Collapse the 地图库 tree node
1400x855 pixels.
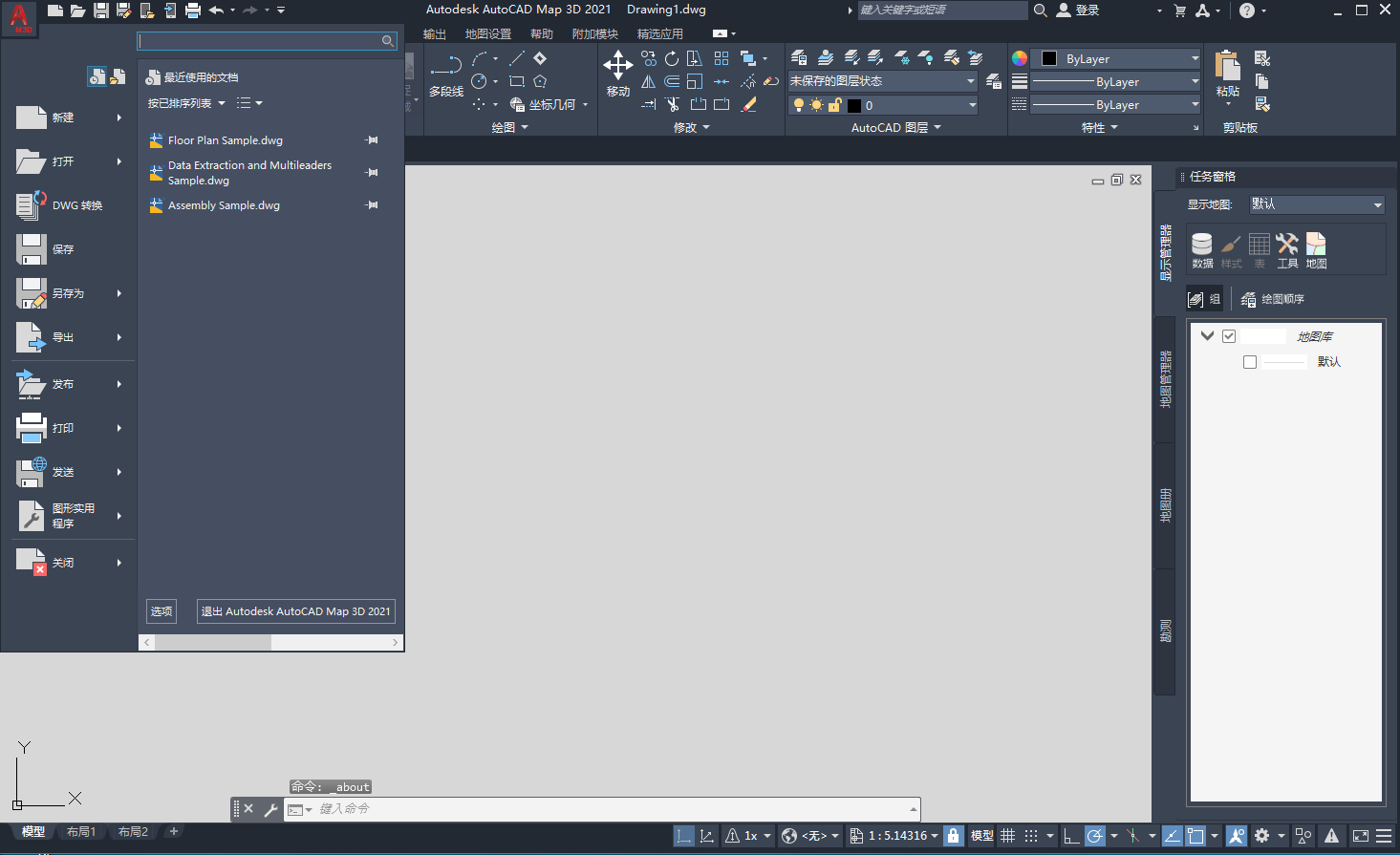[x=1207, y=336]
